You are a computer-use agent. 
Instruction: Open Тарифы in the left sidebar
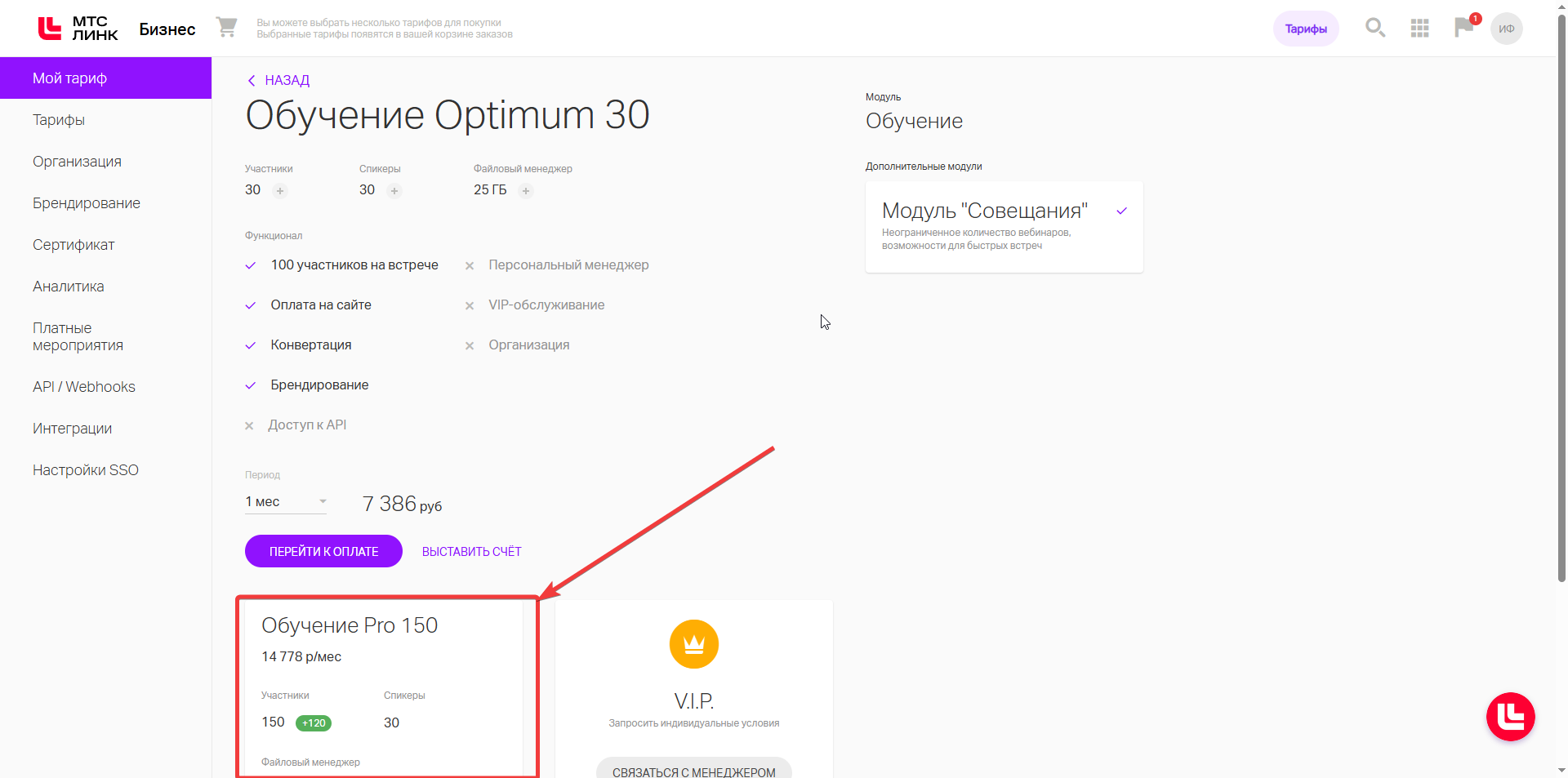59,120
